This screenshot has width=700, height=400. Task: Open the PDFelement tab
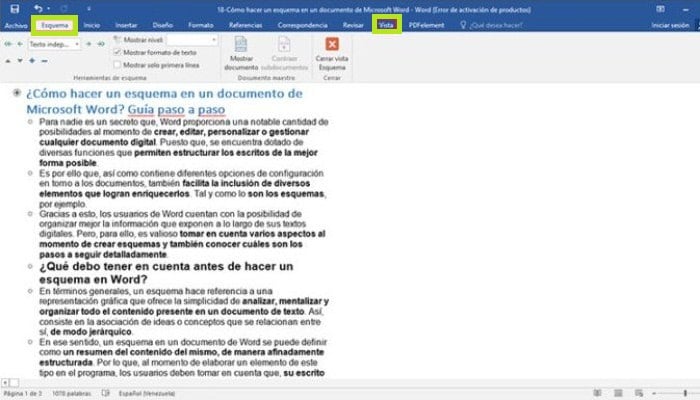pyautogui.click(x=426, y=25)
